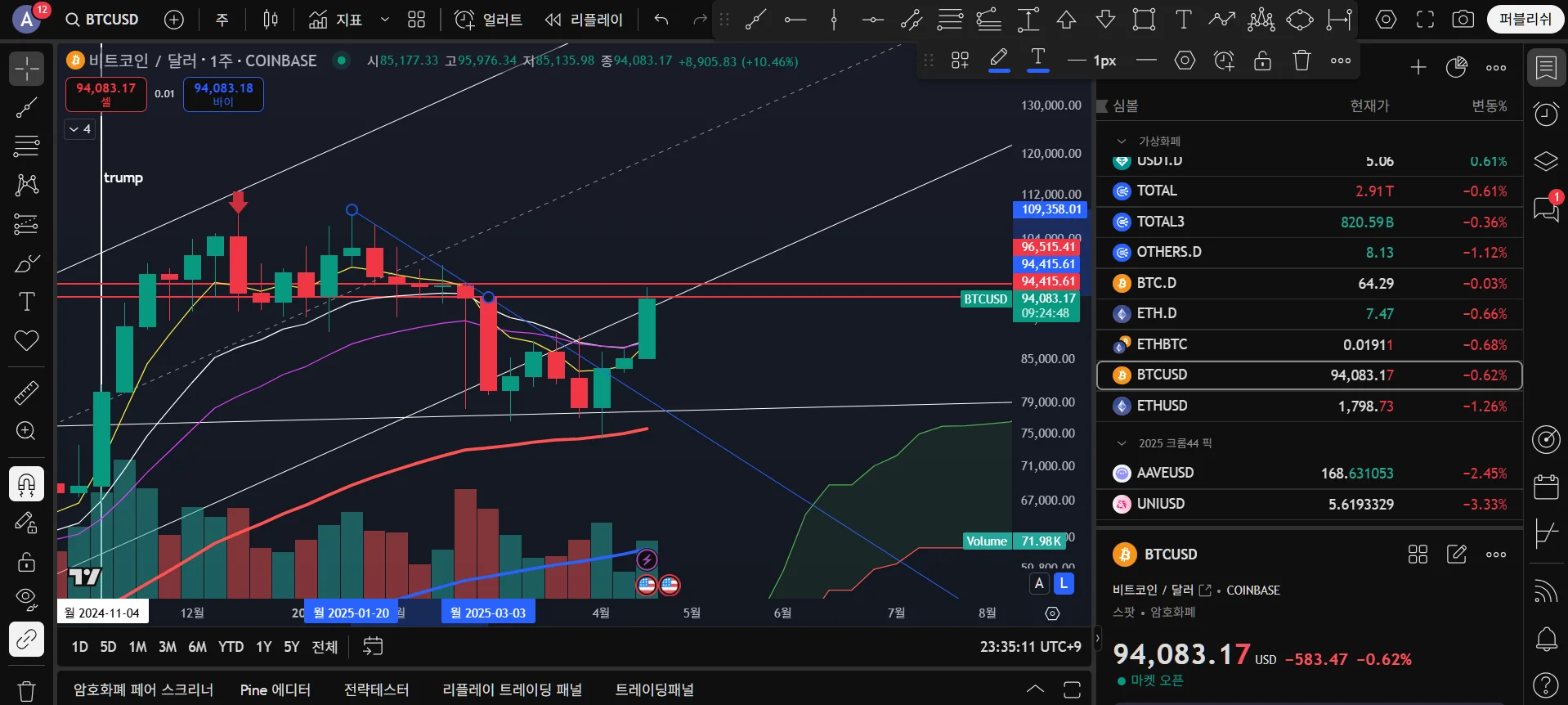Open the object tree layers panel
1568x705 pixels.
point(1546,161)
